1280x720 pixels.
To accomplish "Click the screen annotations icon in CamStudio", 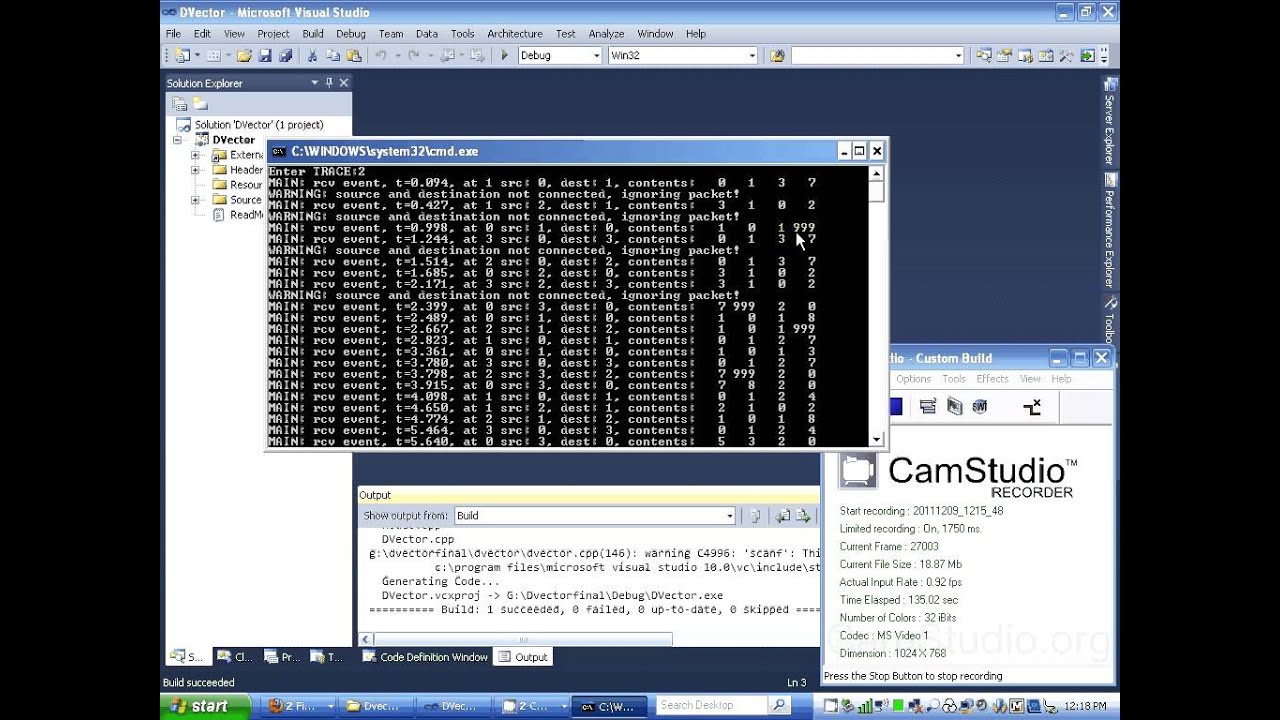I will click(927, 406).
